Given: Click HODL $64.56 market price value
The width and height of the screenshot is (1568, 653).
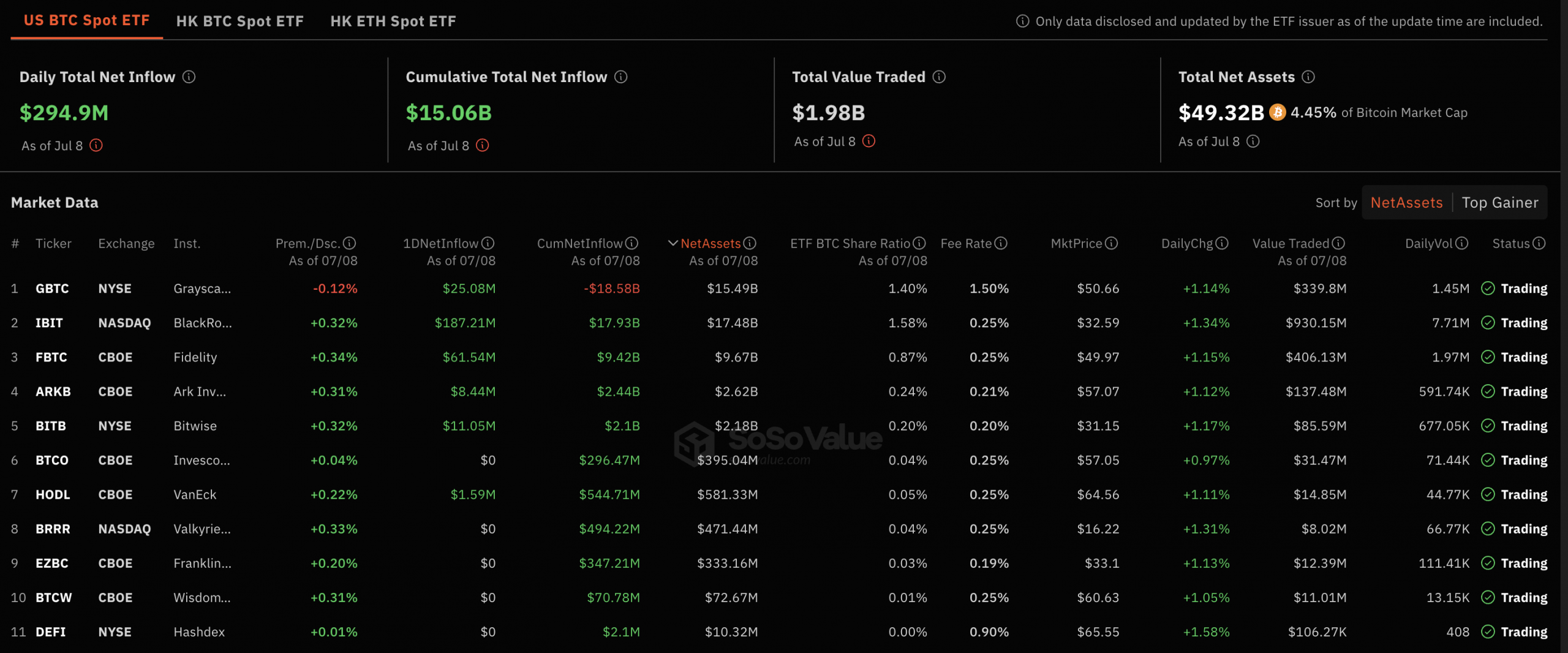Looking at the screenshot, I should point(1098,494).
